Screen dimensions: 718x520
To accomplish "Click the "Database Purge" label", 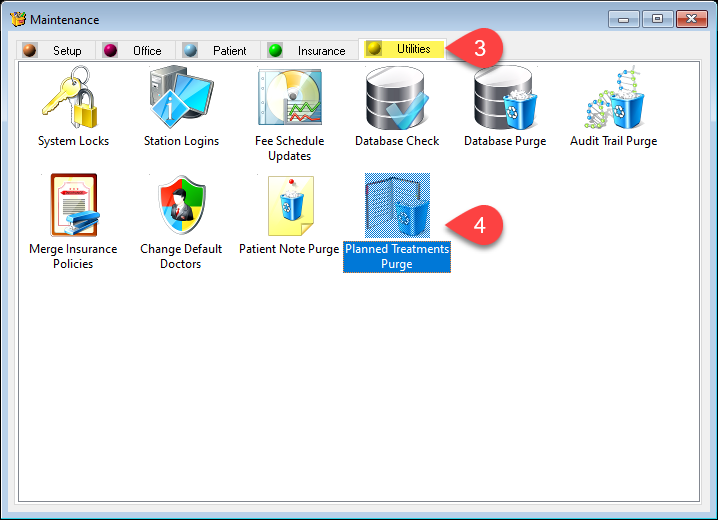I will tap(505, 141).
